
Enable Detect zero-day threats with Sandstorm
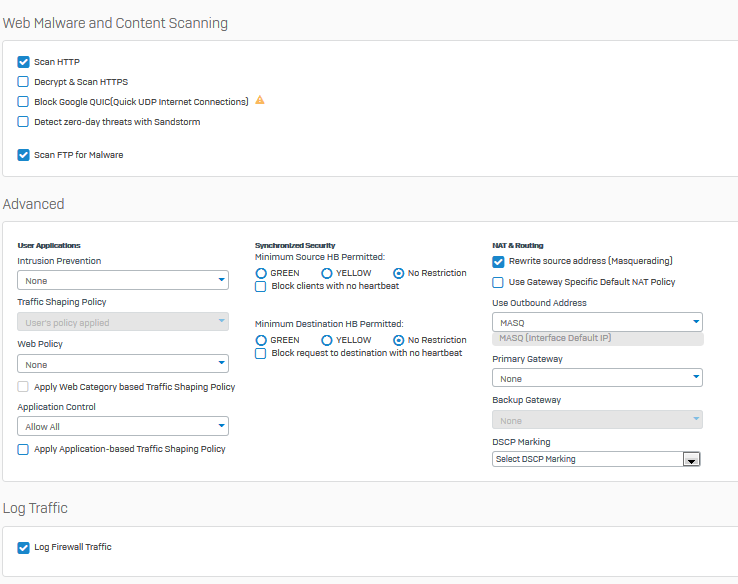24,122
